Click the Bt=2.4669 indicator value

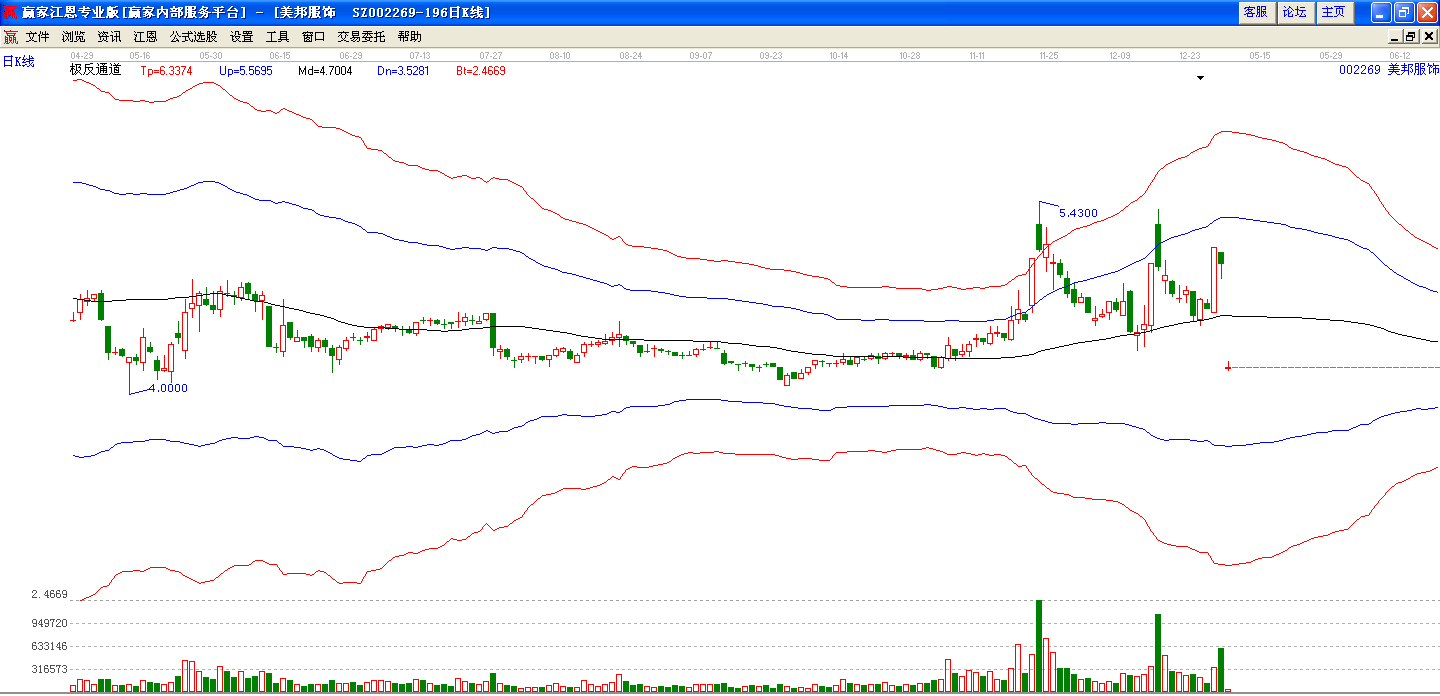(x=481, y=71)
